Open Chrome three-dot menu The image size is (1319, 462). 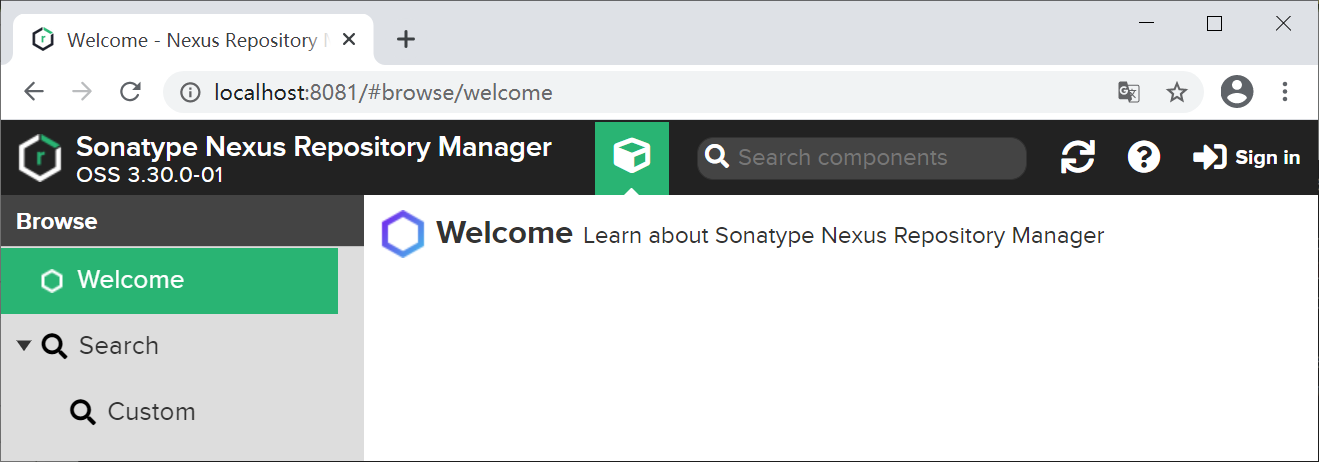click(x=1286, y=93)
